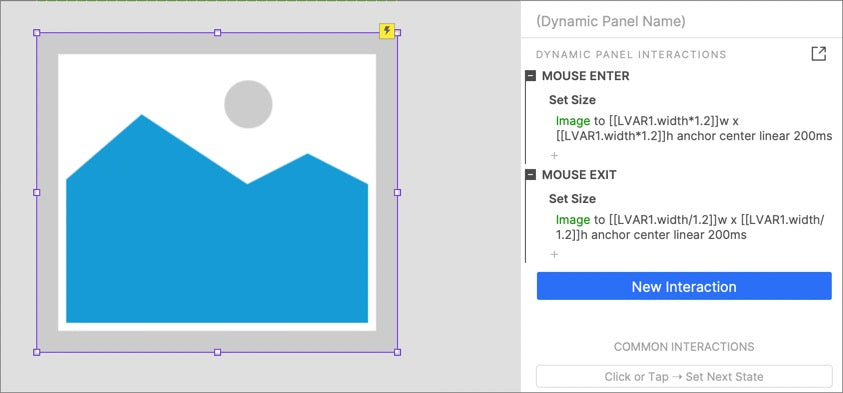Open the width/1.2 size target line
The image size is (843, 393).
(x=690, y=227)
